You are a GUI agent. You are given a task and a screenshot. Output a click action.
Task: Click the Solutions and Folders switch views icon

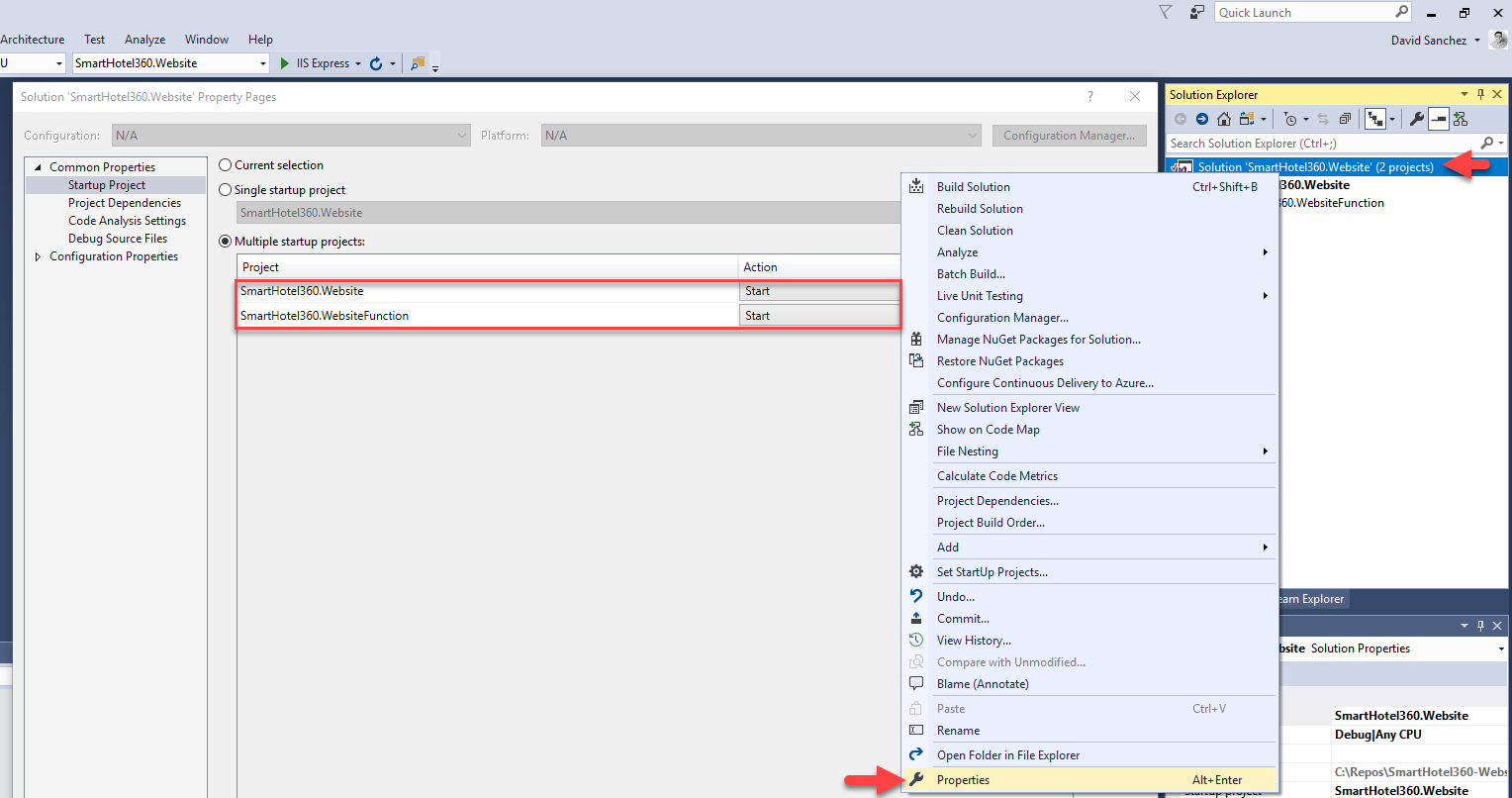pyautogui.click(x=1246, y=119)
